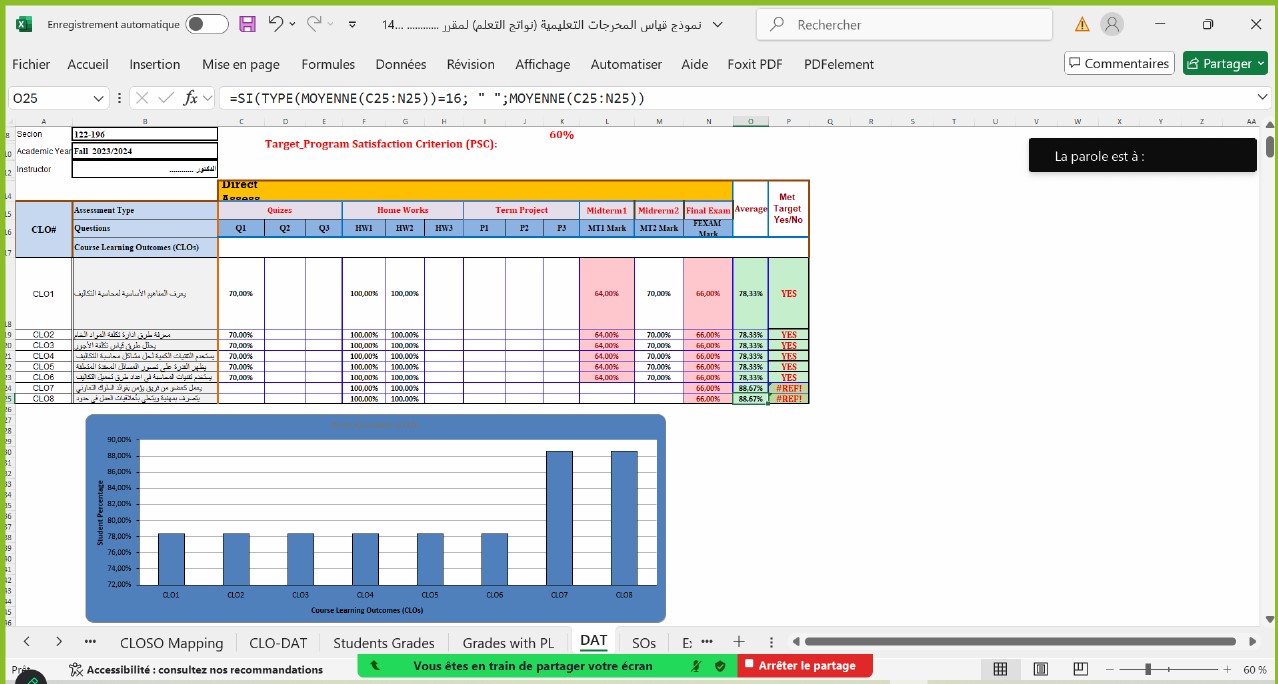Click the Undo arrow icon
This screenshot has height=684, width=1278.
[x=276, y=24]
